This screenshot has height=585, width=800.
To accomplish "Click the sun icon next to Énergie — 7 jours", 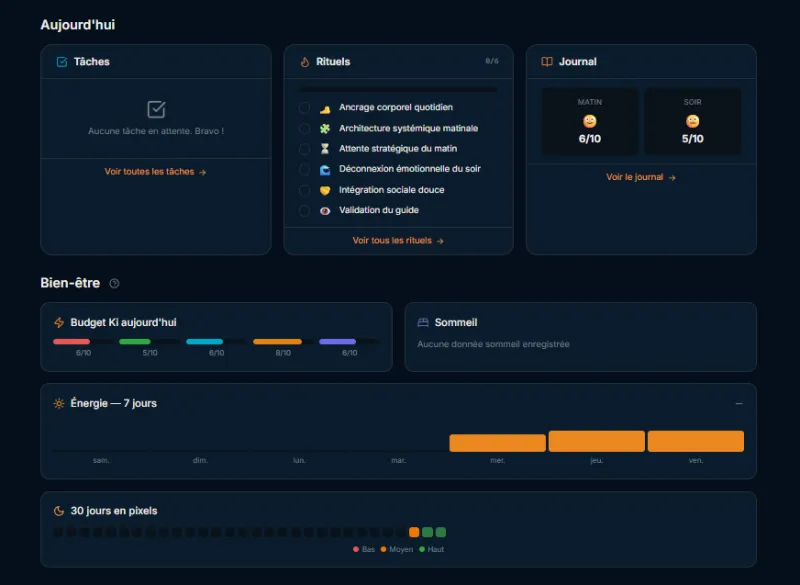I will click(57, 403).
